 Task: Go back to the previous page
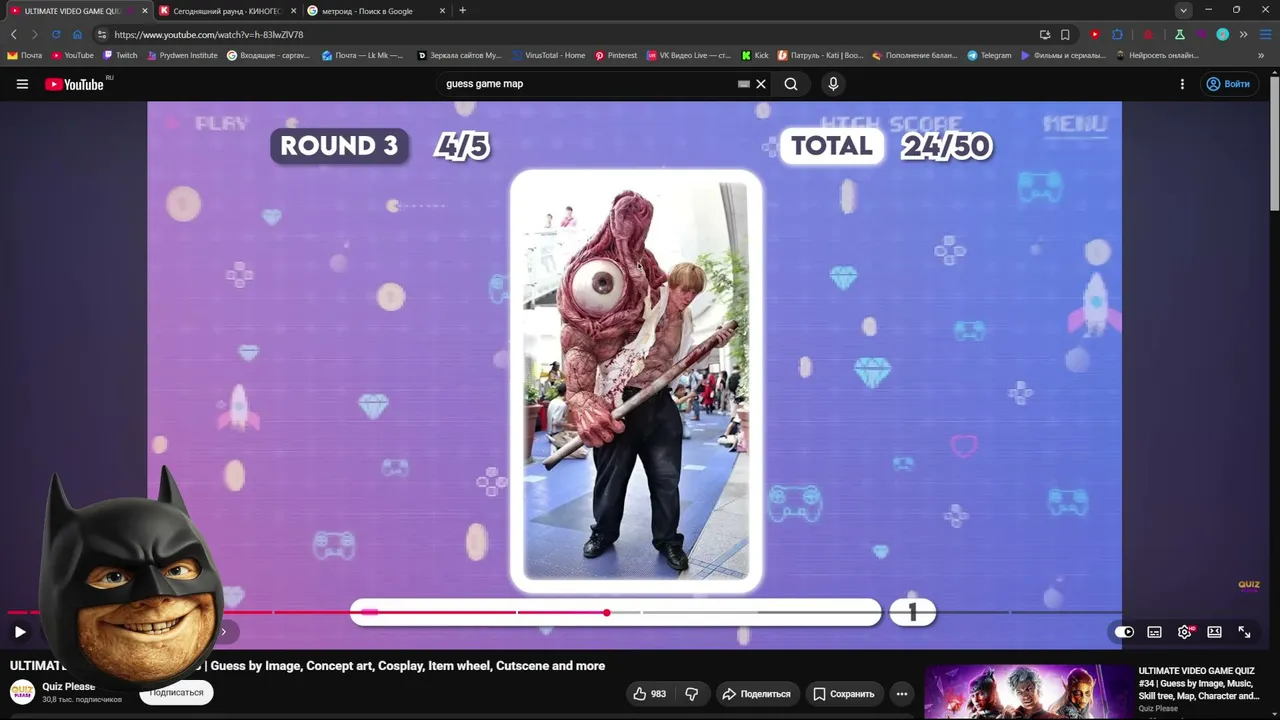click(x=13, y=34)
